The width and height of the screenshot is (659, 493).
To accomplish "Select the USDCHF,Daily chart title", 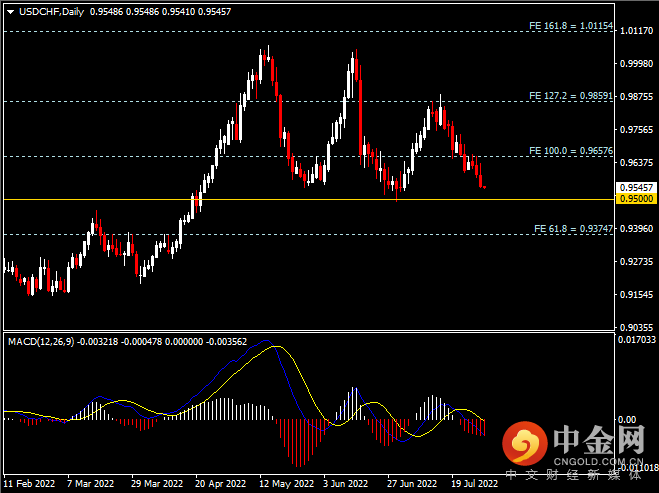I will [x=52, y=12].
